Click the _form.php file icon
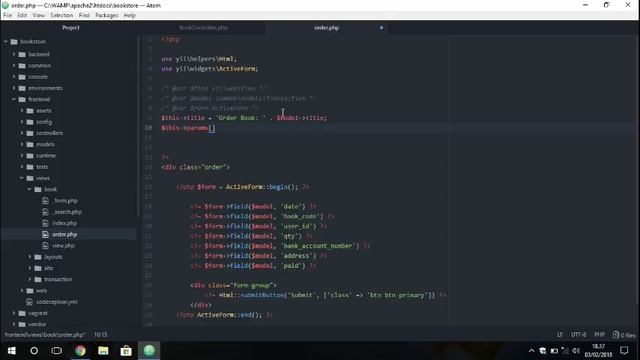Viewport: 640px width, 360px height. click(45, 200)
